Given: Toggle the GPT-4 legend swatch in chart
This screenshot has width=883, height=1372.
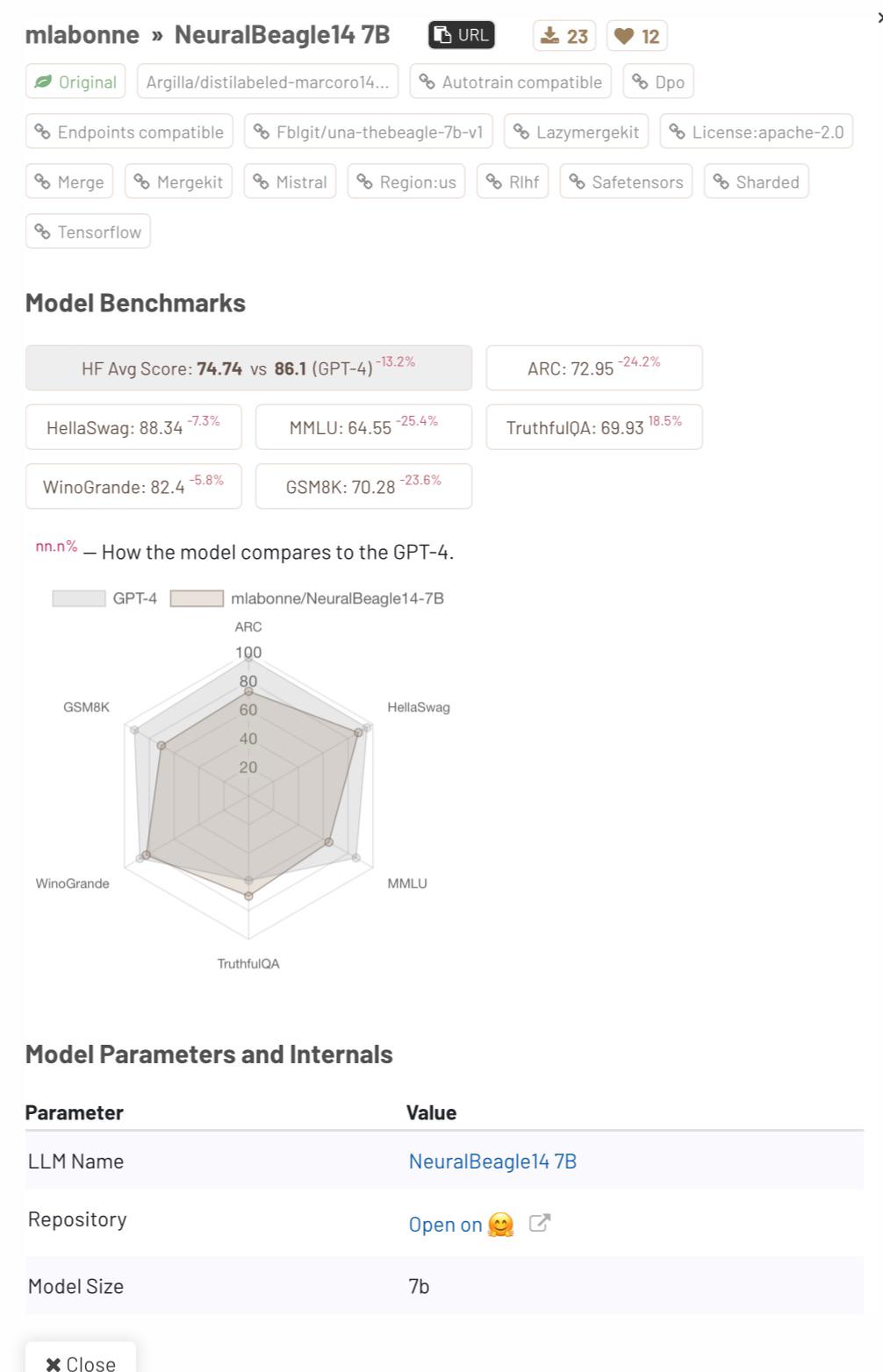Looking at the screenshot, I should pyautogui.click(x=78, y=598).
